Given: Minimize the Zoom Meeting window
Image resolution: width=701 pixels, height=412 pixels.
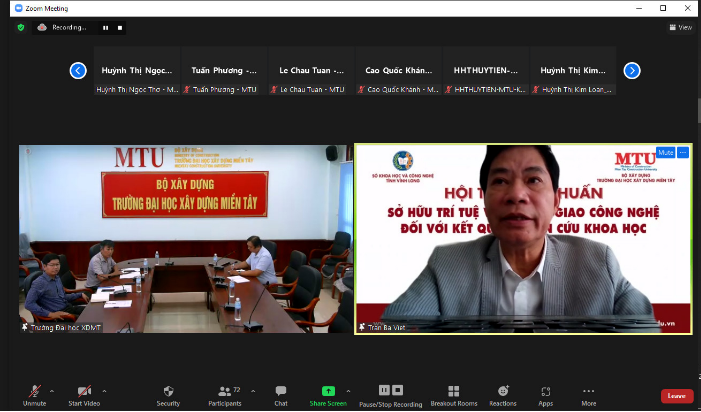Looking at the screenshot, I should 639,8.
